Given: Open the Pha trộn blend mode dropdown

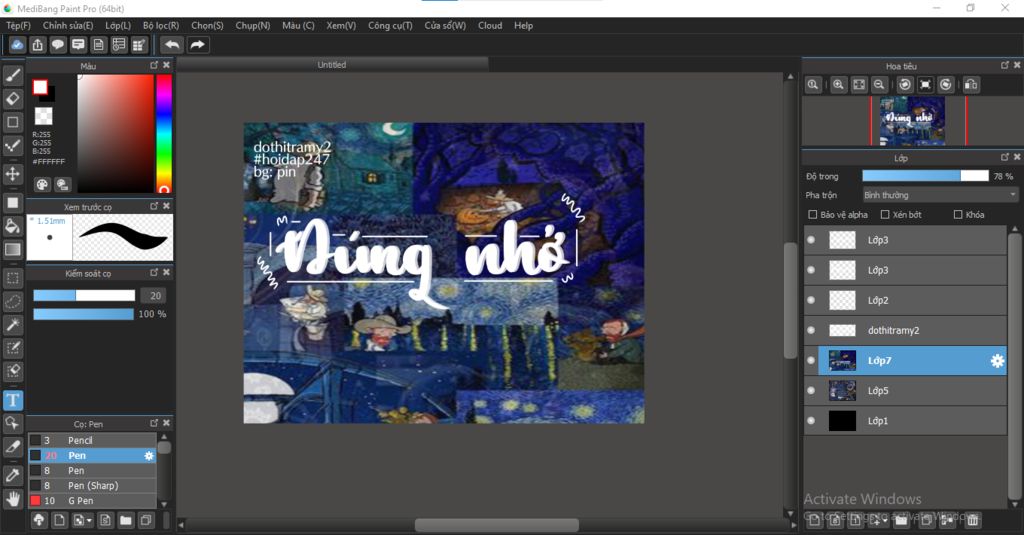Looking at the screenshot, I should pos(940,195).
